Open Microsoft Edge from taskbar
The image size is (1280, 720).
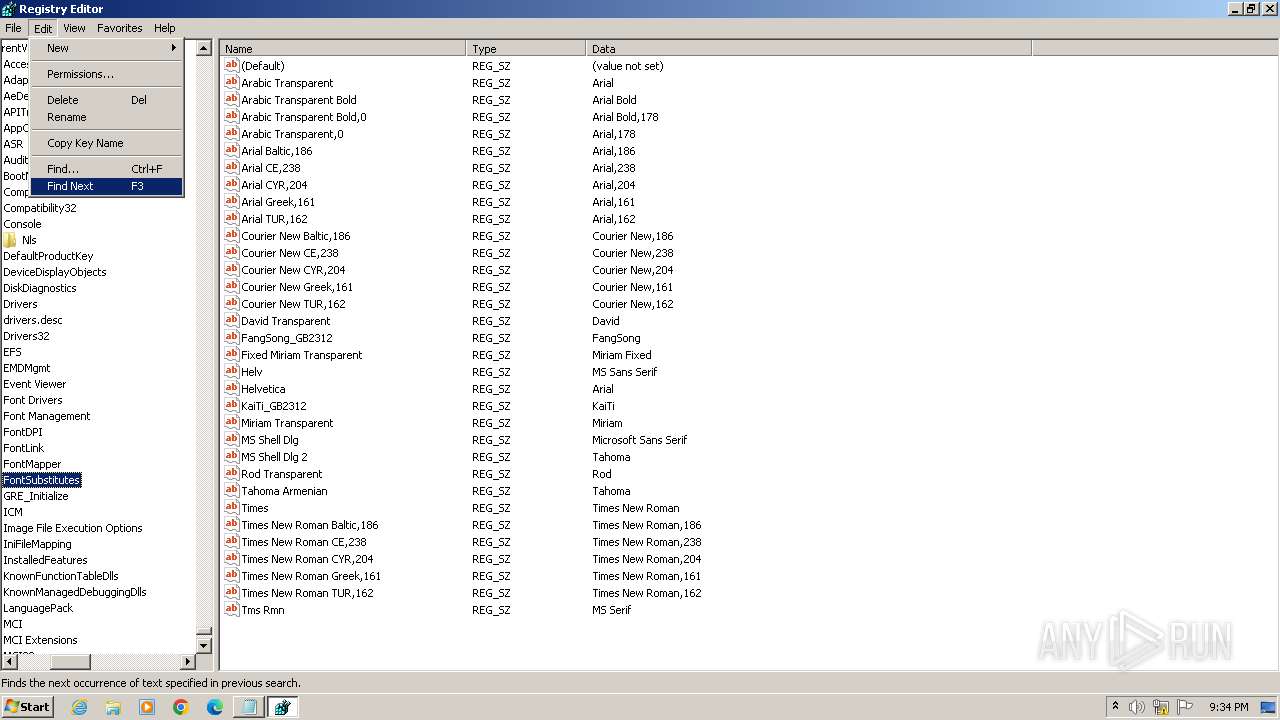(215, 707)
